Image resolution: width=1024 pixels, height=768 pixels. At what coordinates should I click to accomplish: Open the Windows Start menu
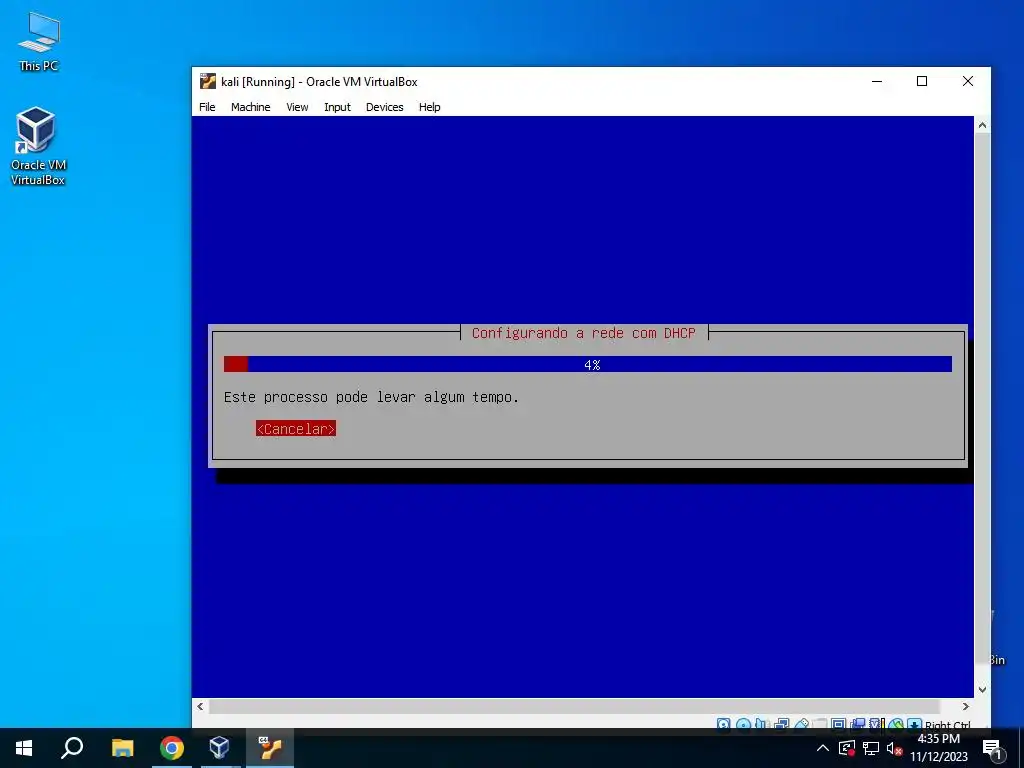[x=24, y=748]
